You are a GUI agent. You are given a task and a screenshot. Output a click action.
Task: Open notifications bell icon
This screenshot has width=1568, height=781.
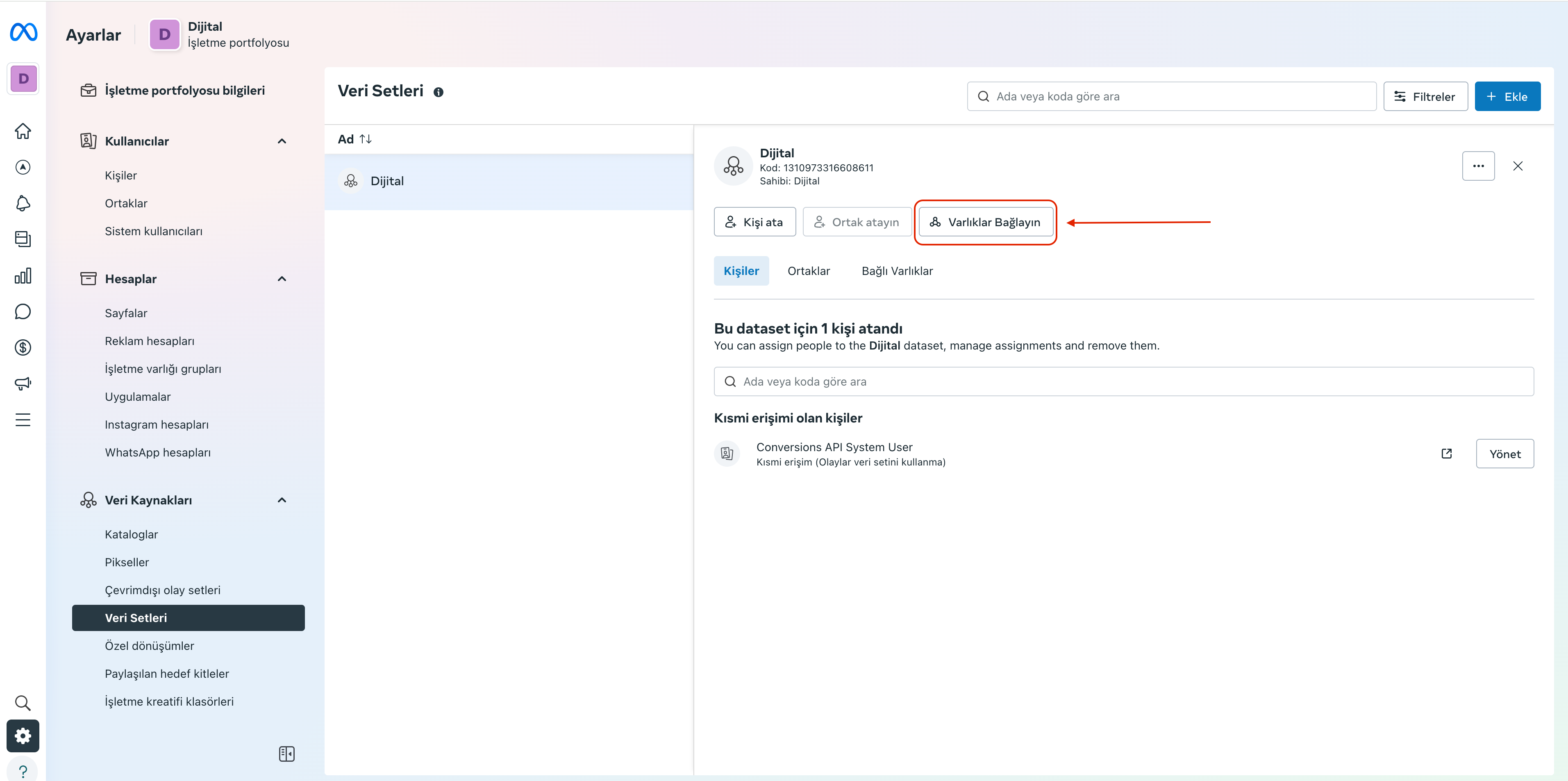(23, 203)
